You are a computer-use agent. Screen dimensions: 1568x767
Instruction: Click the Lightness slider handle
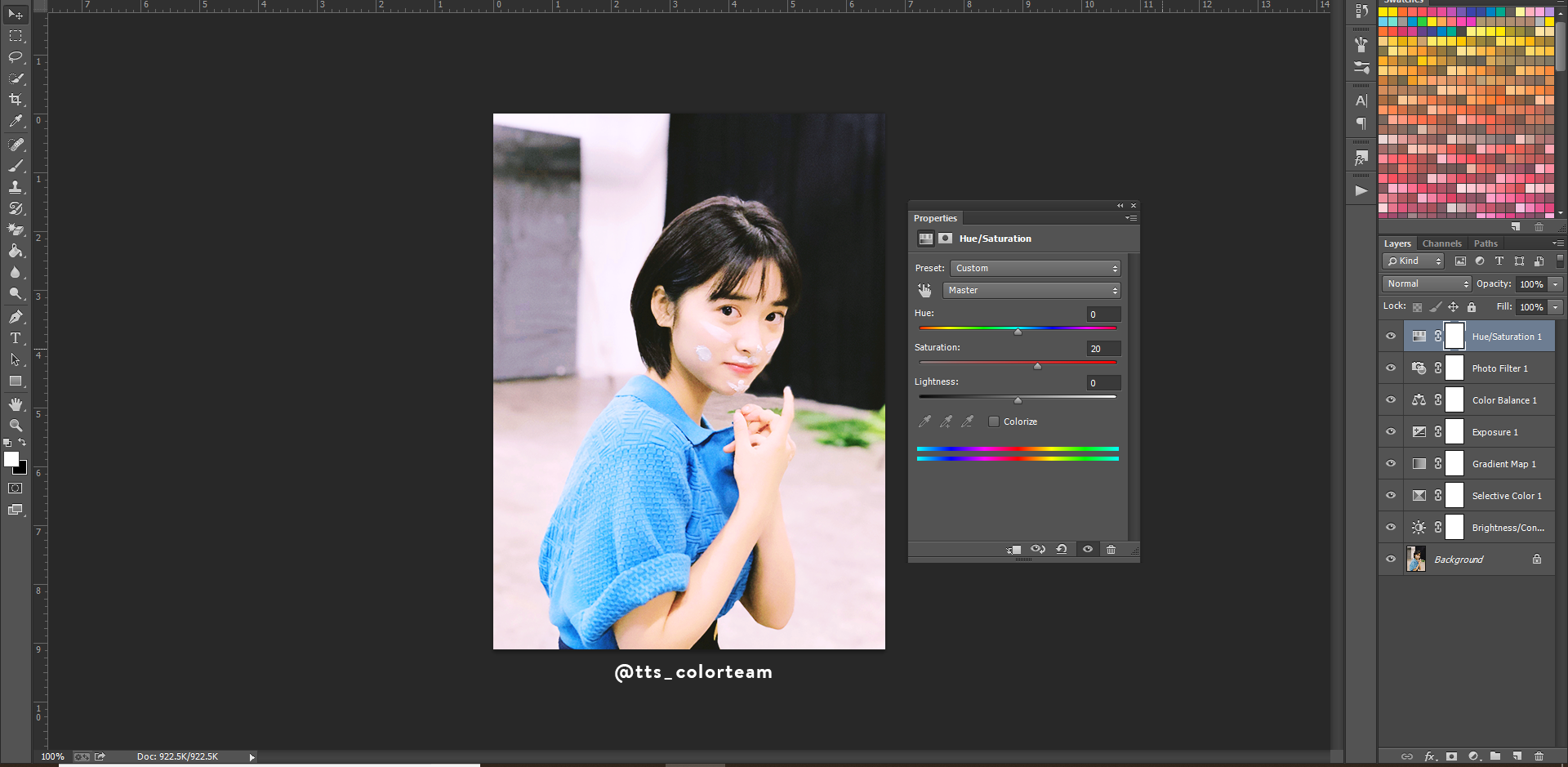[x=1018, y=400]
